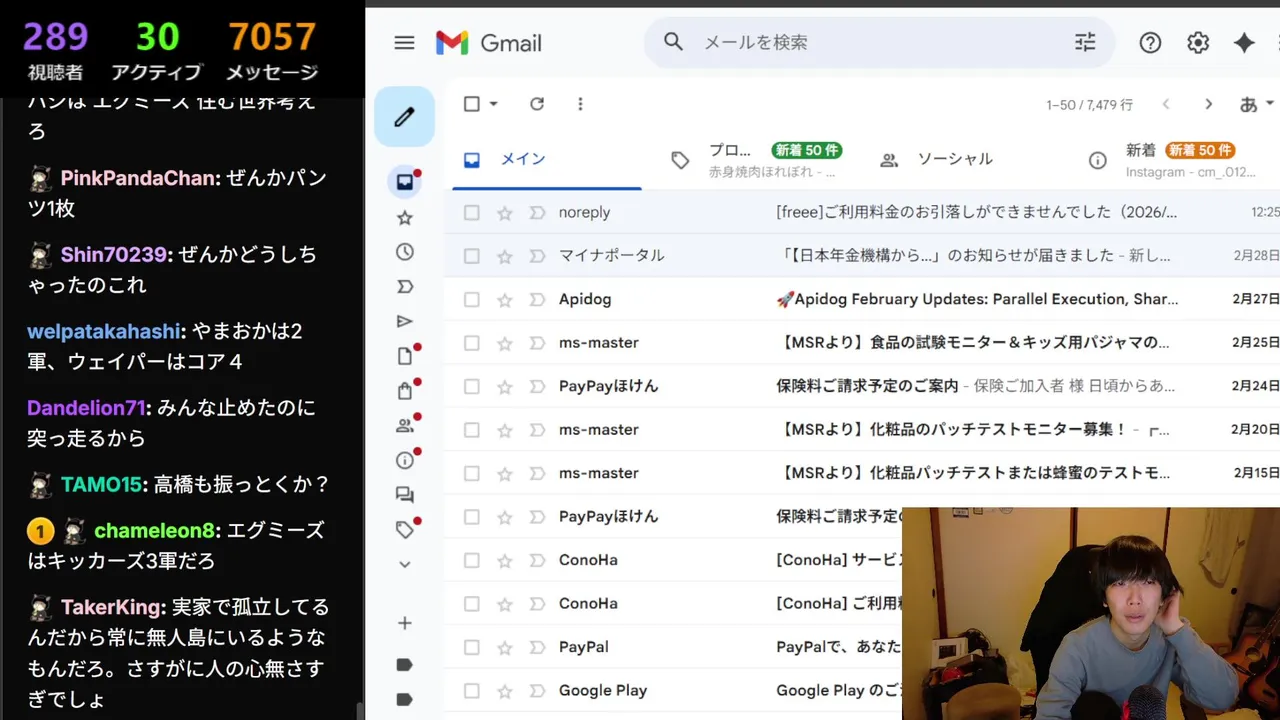Open Purchases bag icon in sidebar
The height and width of the screenshot is (720, 1280).
[x=405, y=391]
